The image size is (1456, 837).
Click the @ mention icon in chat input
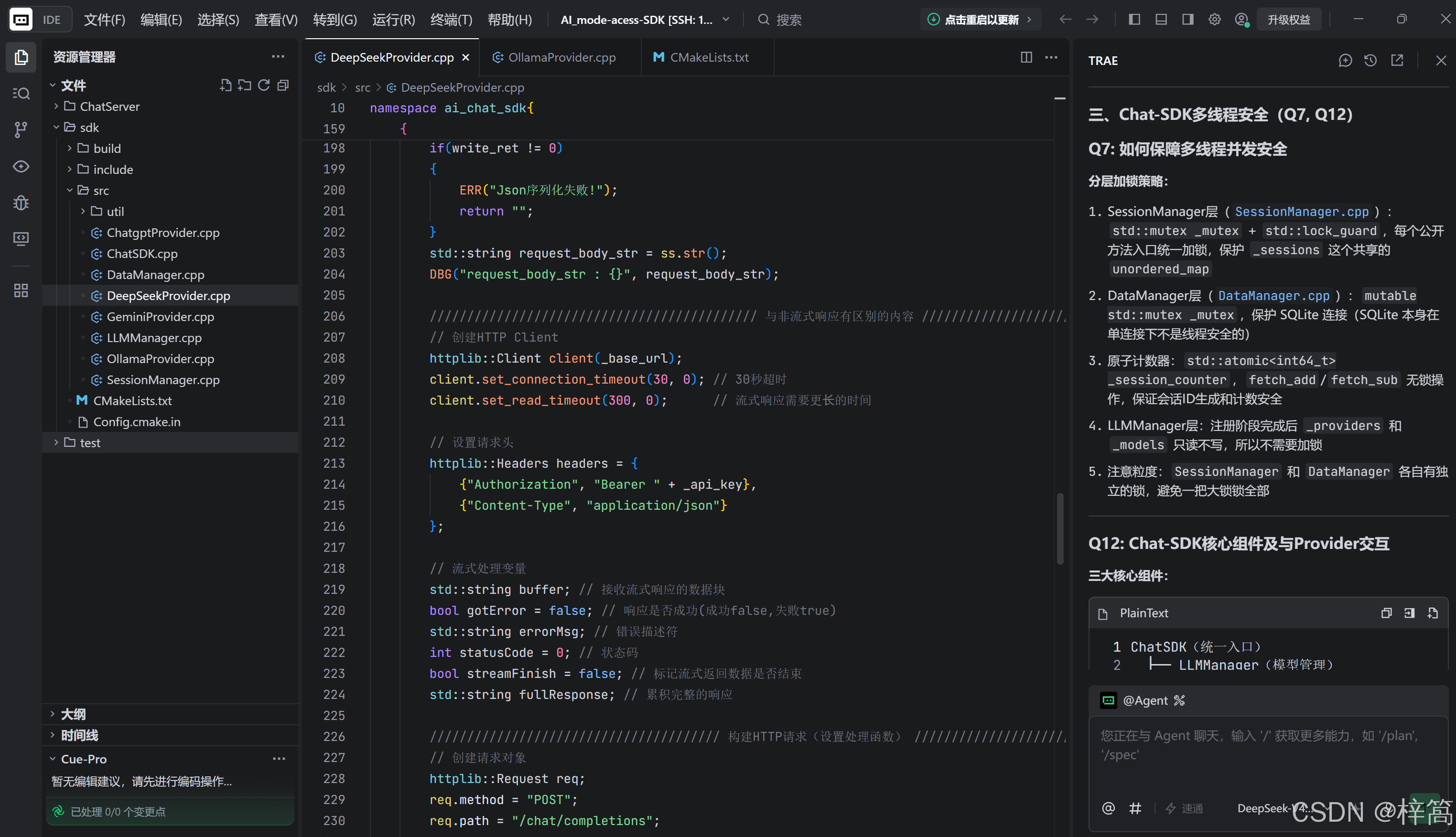1108,808
